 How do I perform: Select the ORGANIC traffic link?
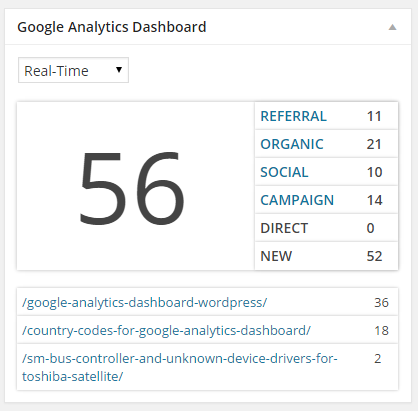(292, 144)
